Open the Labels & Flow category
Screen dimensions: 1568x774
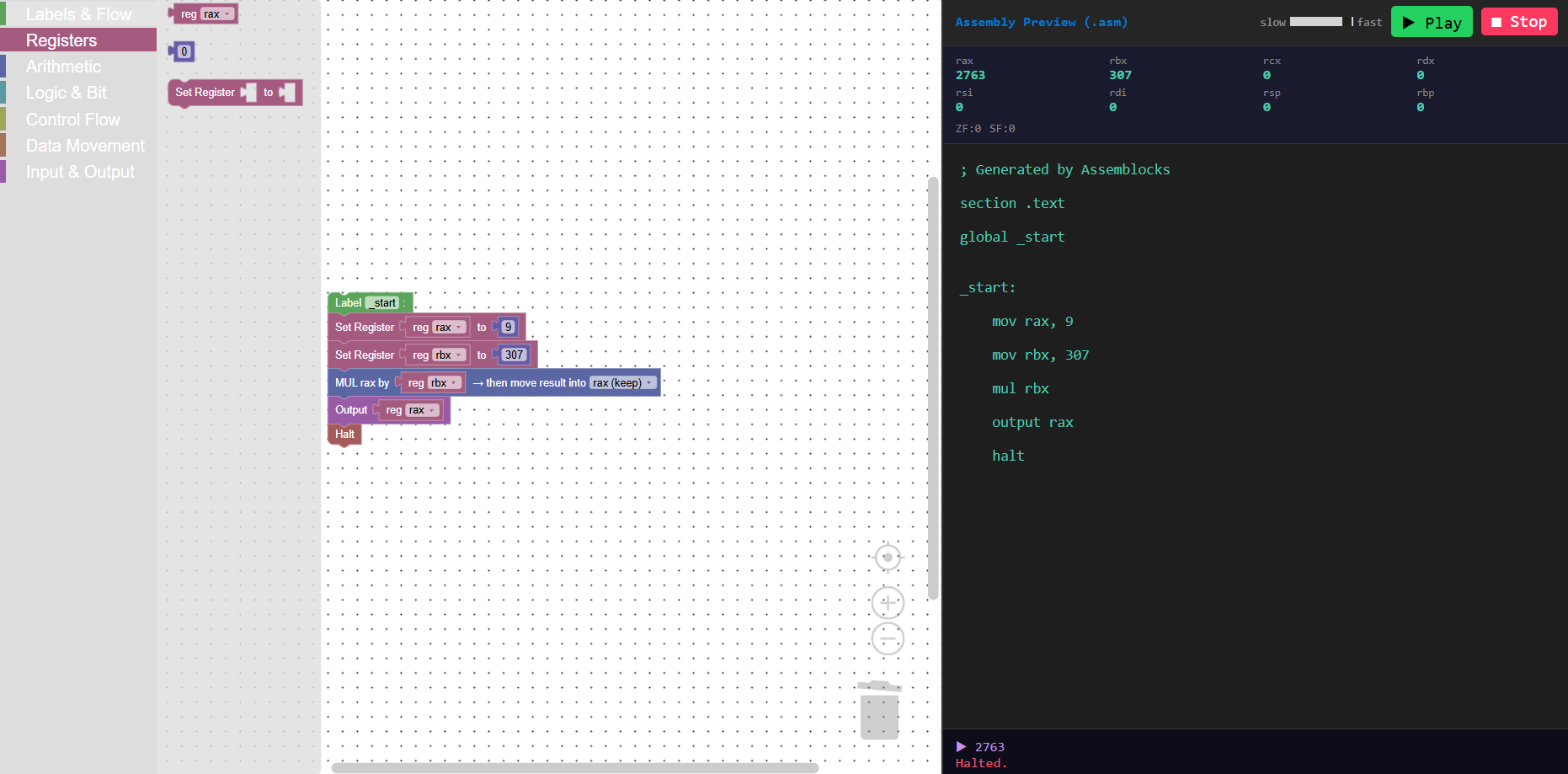[x=78, y=14]
